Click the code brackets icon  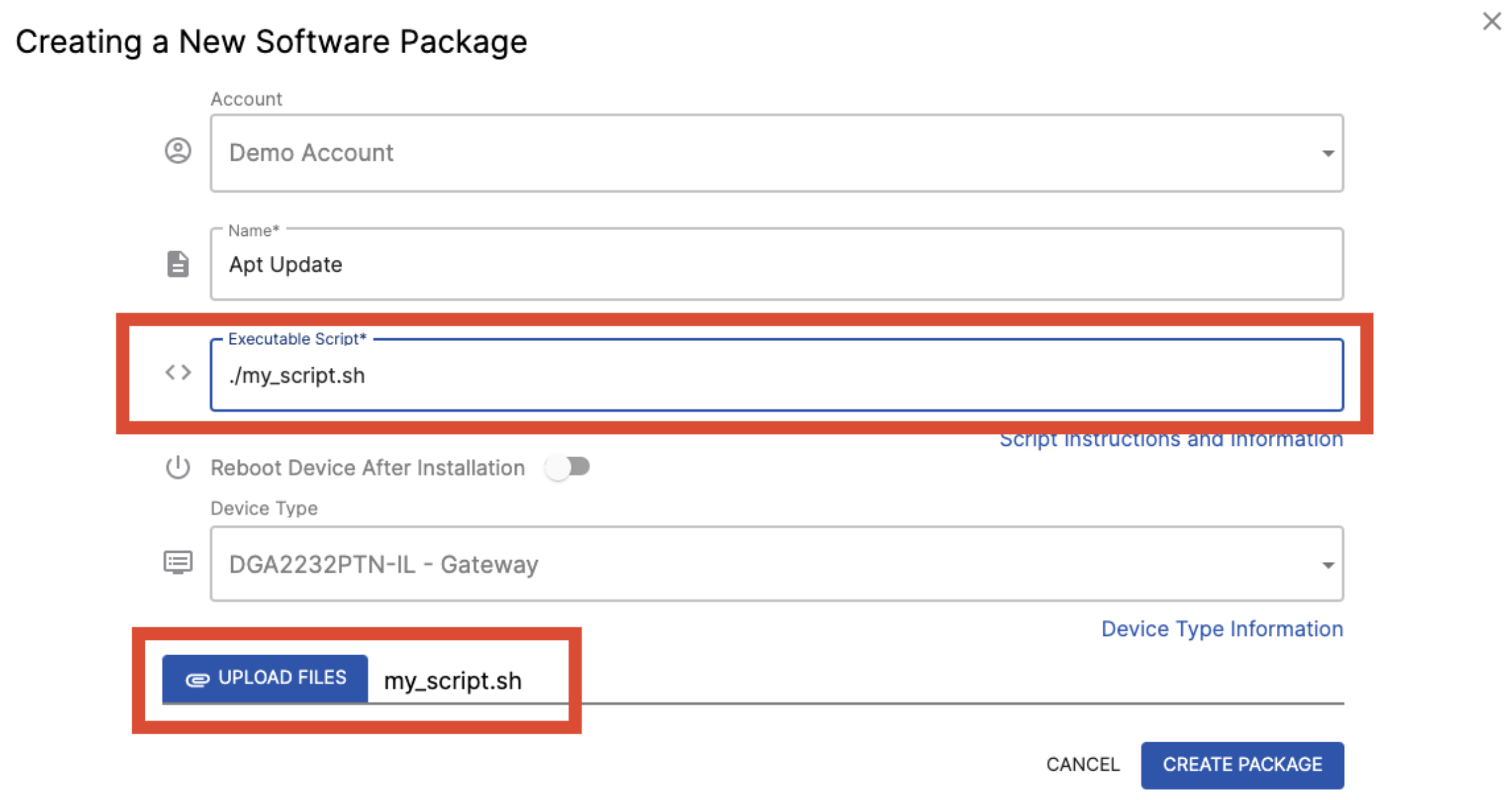[x=178, y=373]
